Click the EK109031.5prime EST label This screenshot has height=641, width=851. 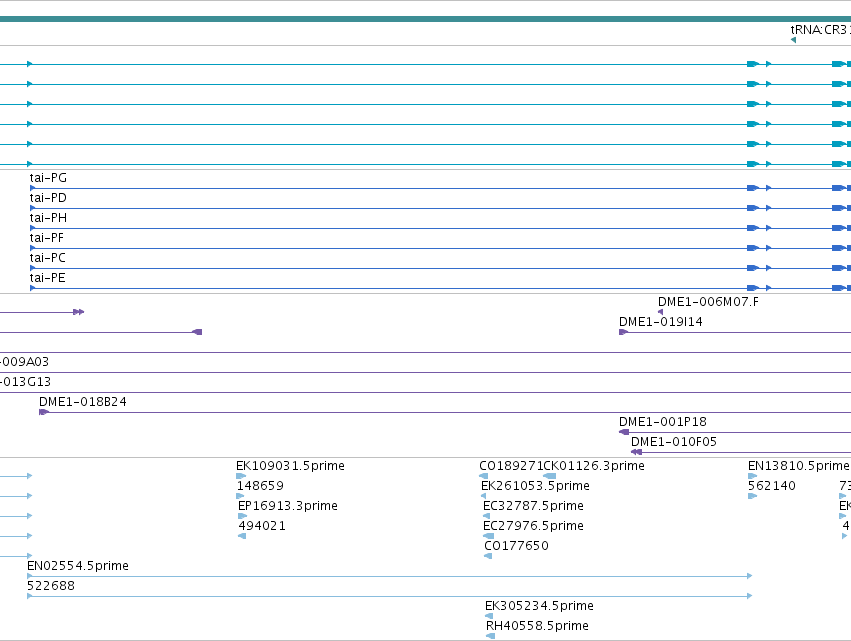coord(290,466)
